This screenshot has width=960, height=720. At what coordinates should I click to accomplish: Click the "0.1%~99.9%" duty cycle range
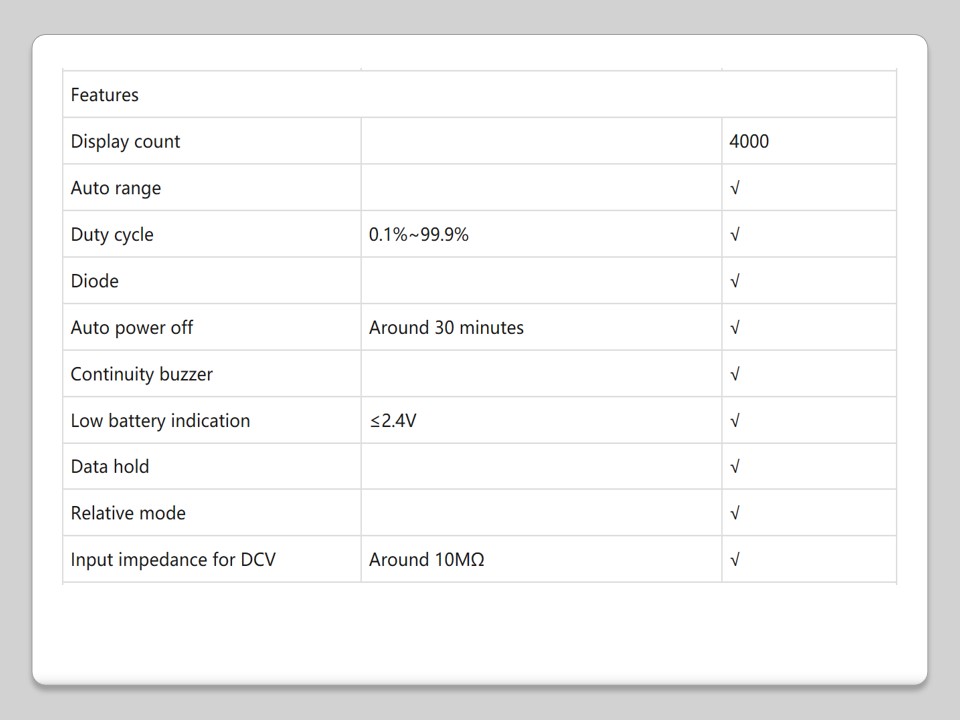[x=419, y=234]
